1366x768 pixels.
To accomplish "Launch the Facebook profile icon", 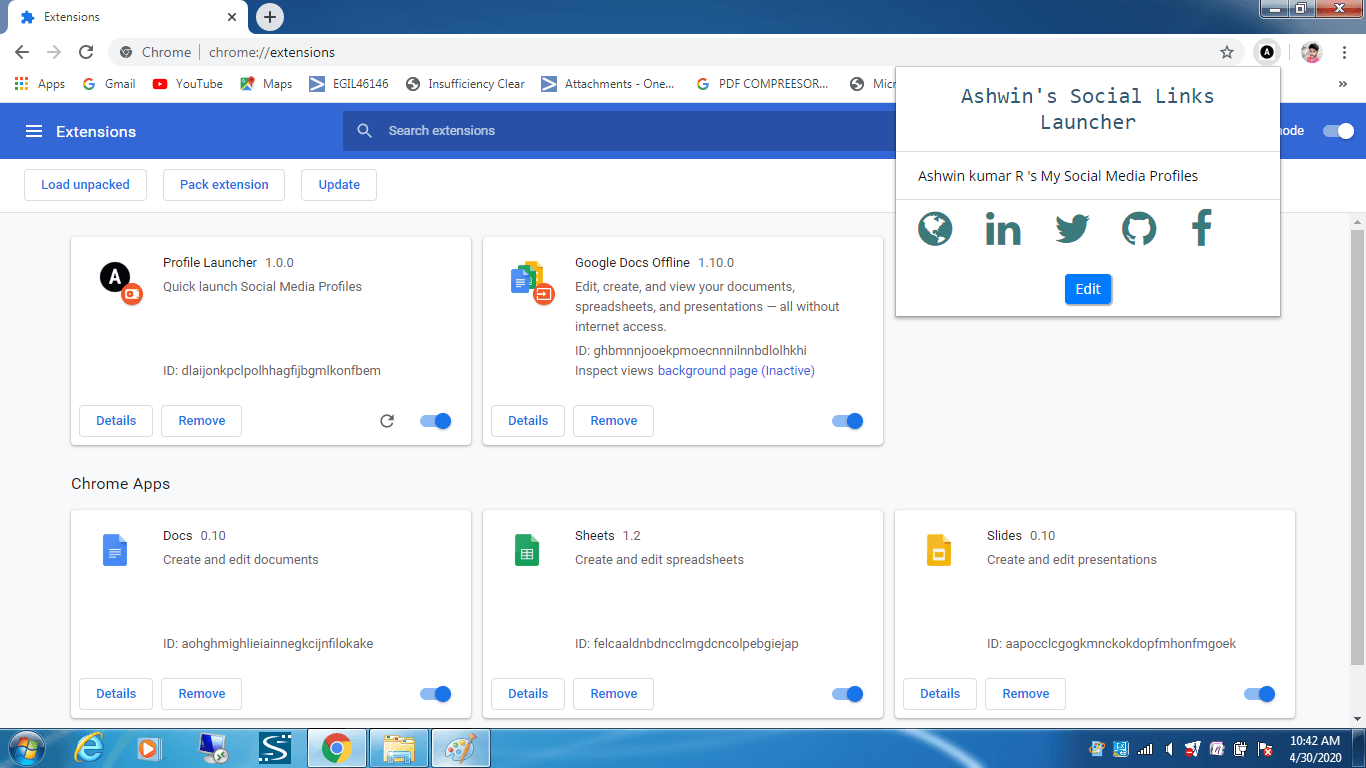I will 1202,228.
